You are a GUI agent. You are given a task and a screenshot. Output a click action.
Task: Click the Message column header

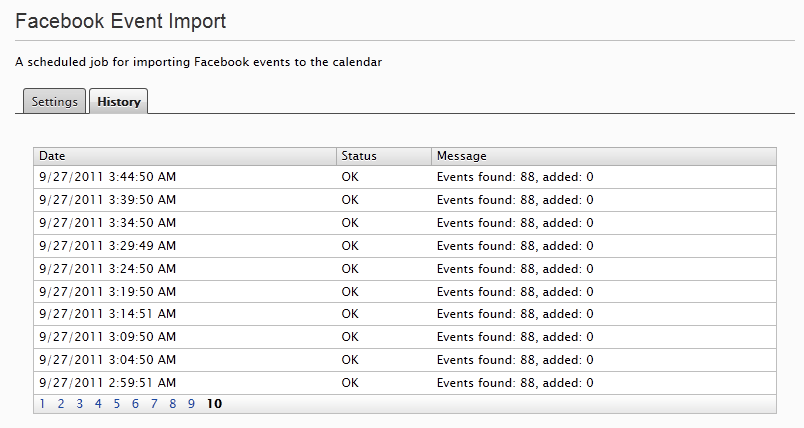pos(462,156)
